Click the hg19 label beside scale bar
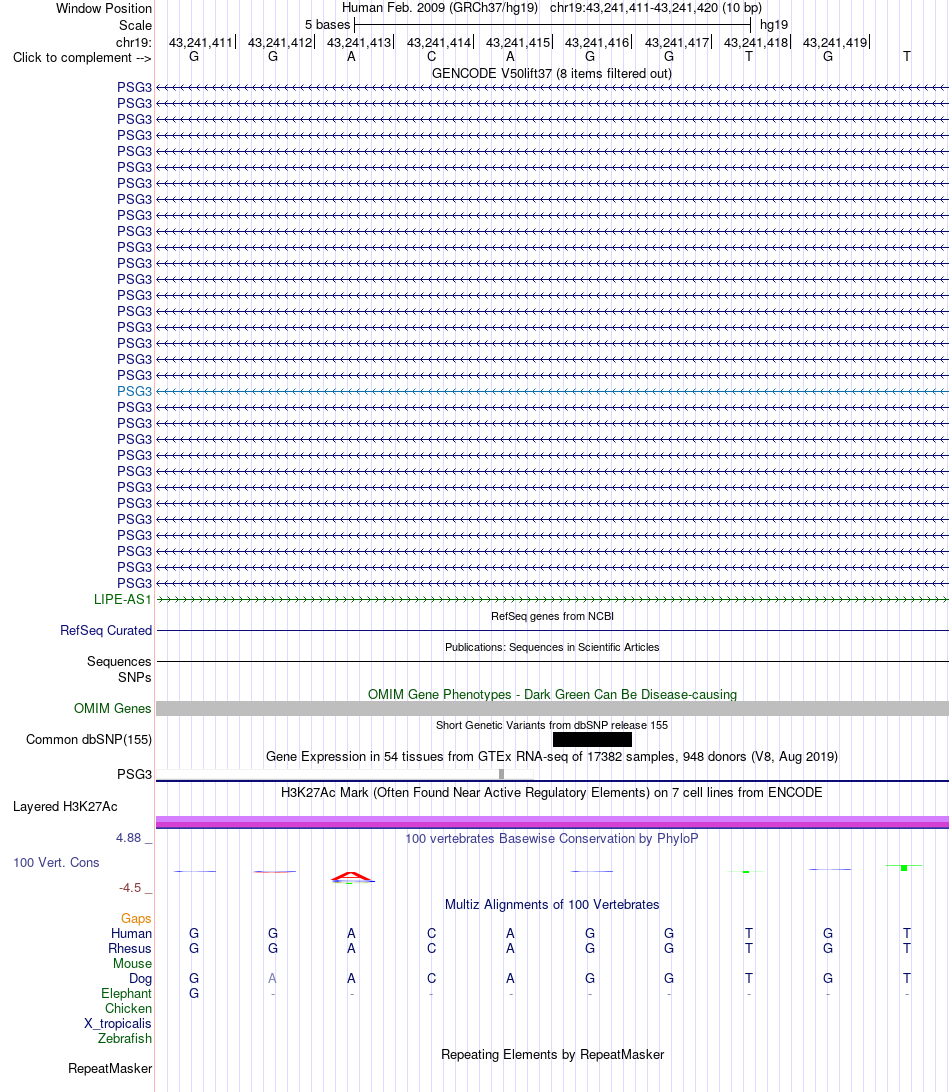 [x=774, y=24]
